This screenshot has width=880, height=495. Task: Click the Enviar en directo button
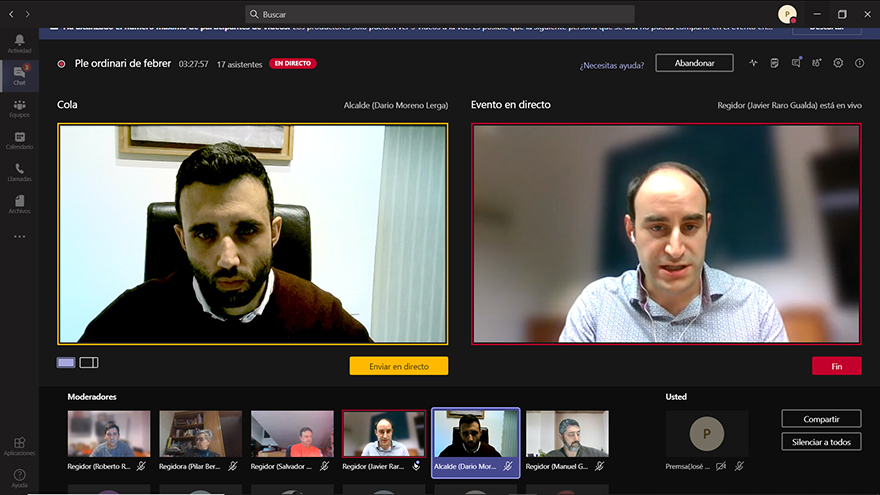pyautogui.click(x=398, y=366)
